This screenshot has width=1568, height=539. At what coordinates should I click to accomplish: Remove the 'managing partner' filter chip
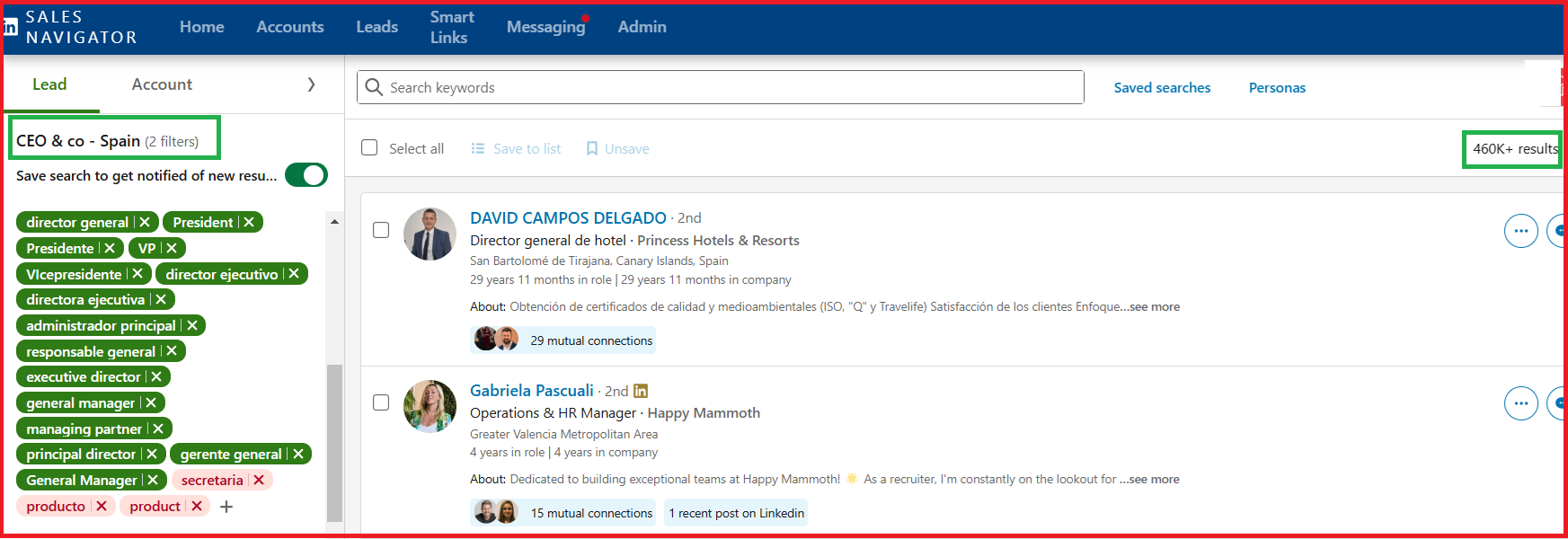[x=158, y=429]
